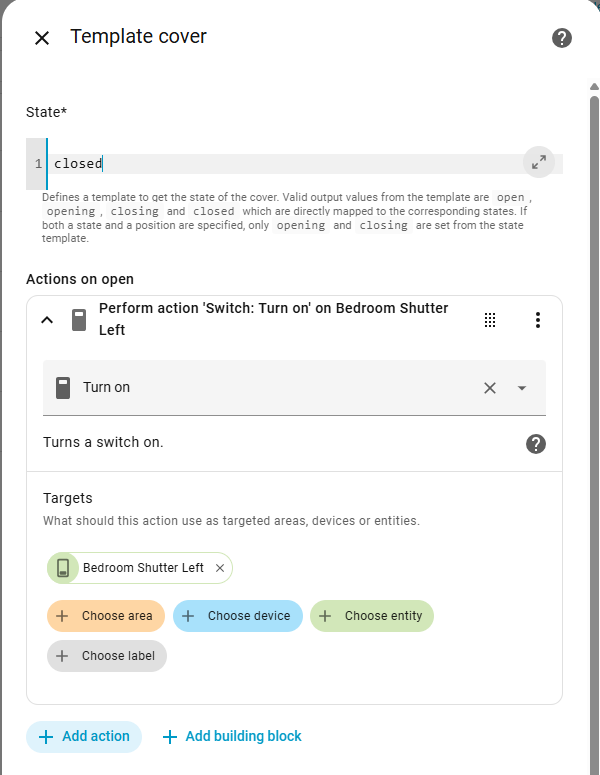Click Choose entity target button

point(372,616)
